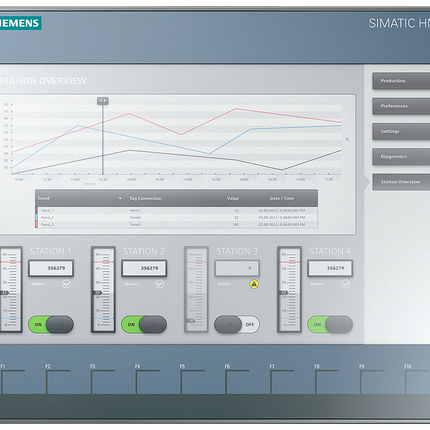Click function key F5
Viewport: 430px width, 430px height.
192,380
